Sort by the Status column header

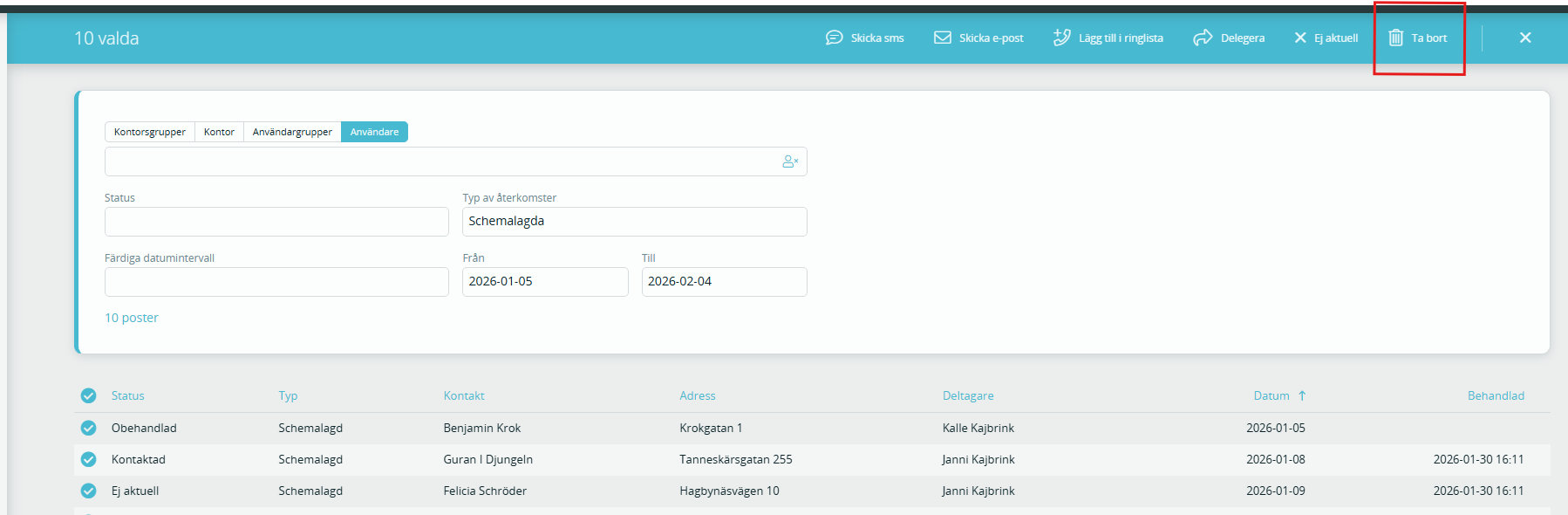(x=128, y=395)
